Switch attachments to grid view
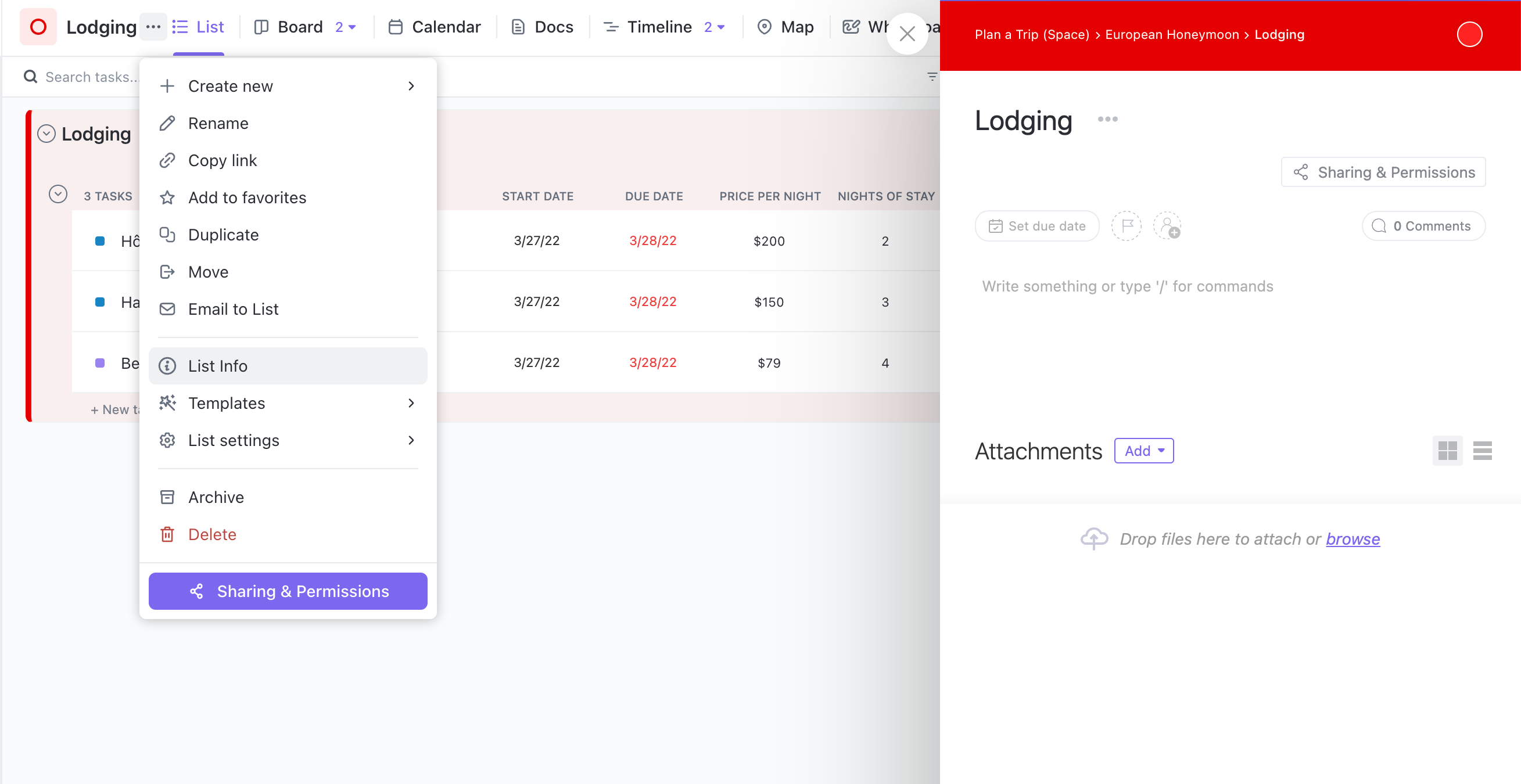The image size is (1521, 784). click(x=1447, y=451)
